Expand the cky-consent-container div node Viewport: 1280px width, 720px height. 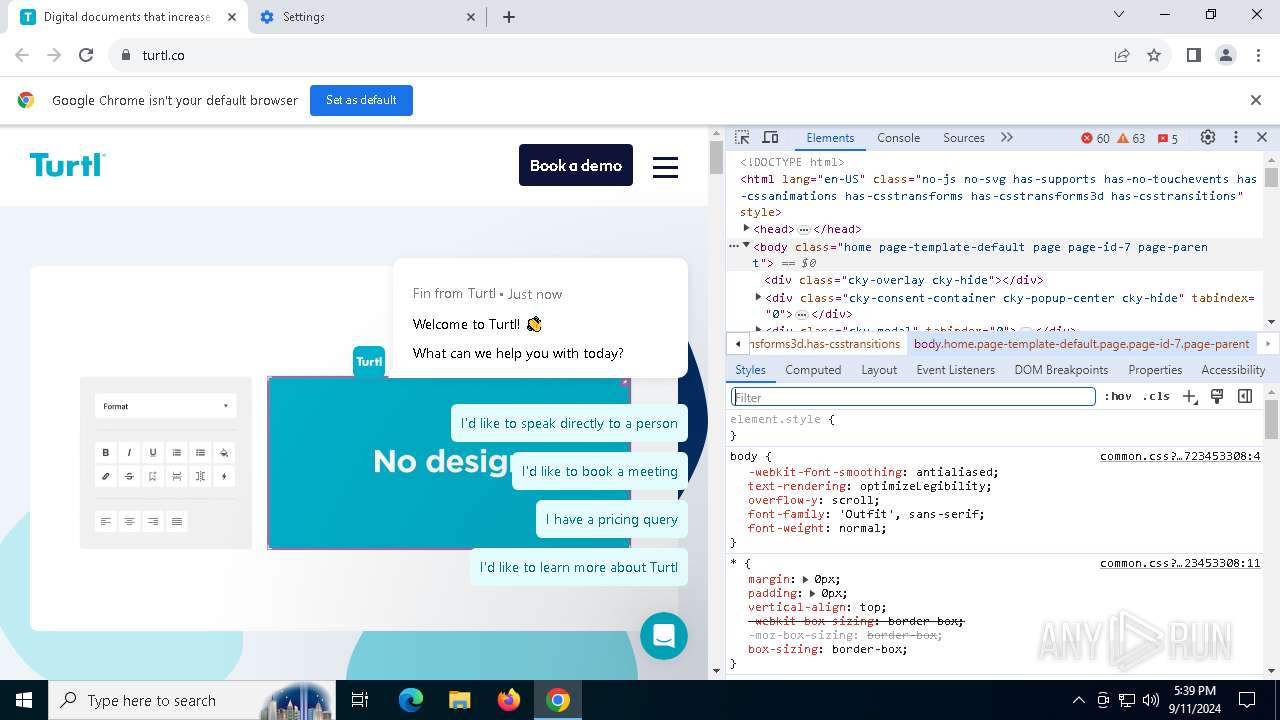pos(758,298)
